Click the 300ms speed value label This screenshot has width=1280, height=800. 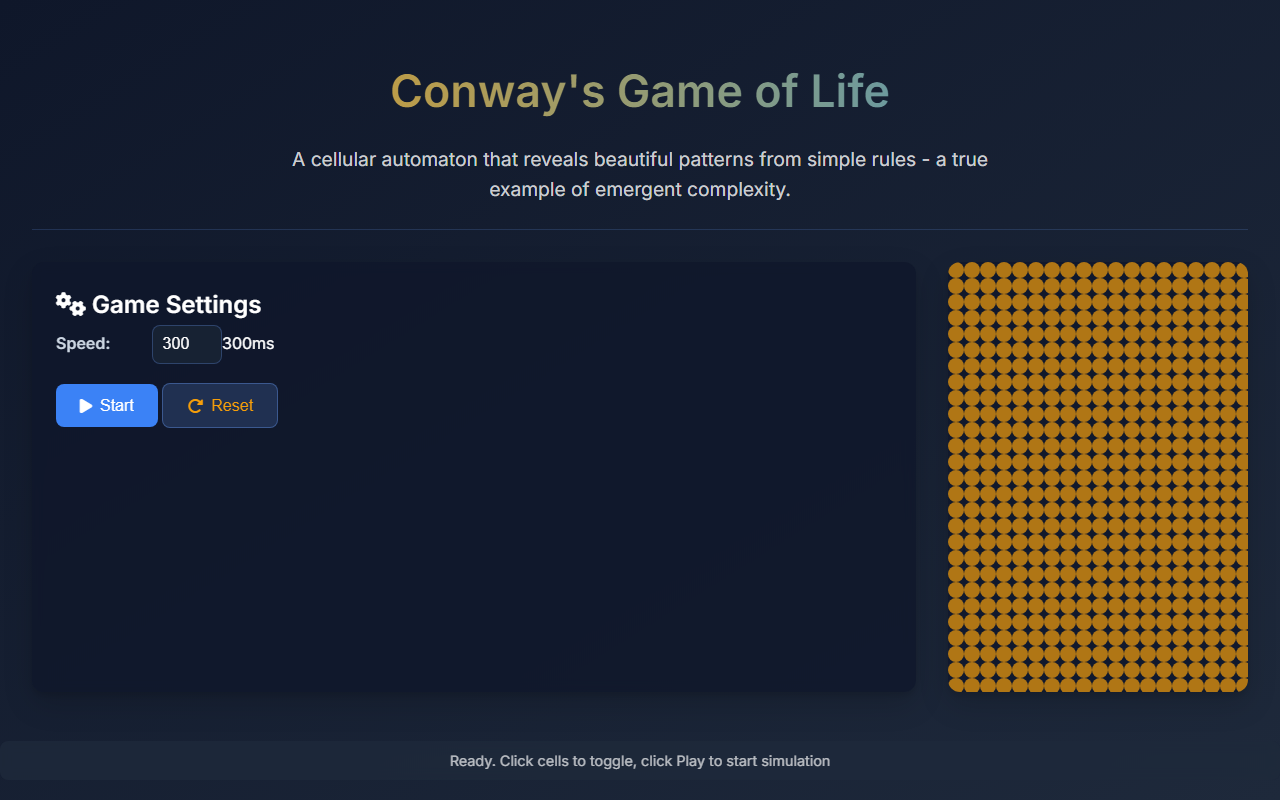(248, 344)
